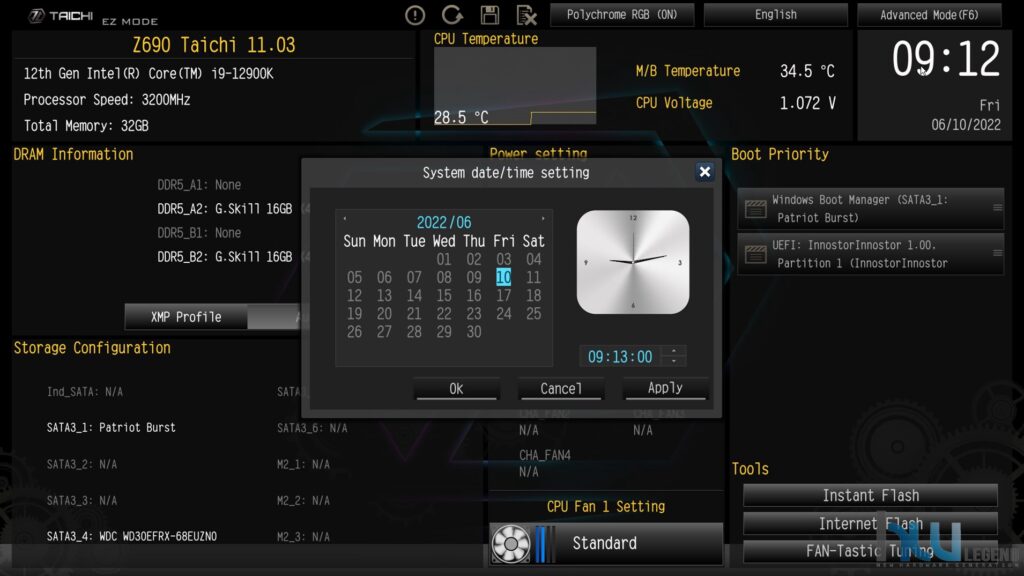This screenshot has width=1024, height=576.
Task: Click the M2_1: N/A storage entry
Action: [x=304, y=464]
